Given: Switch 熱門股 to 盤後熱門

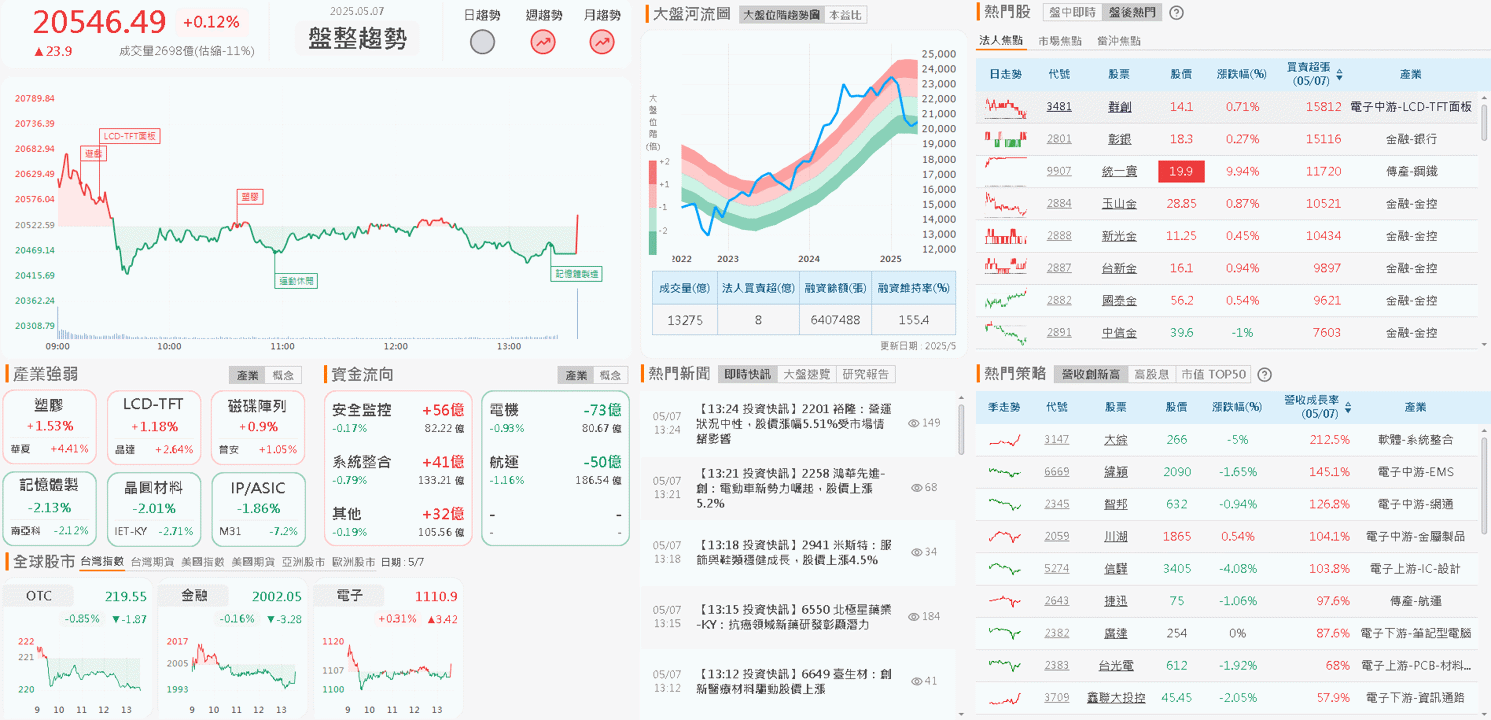Looking at the screenshot, I should [1131, 13].
